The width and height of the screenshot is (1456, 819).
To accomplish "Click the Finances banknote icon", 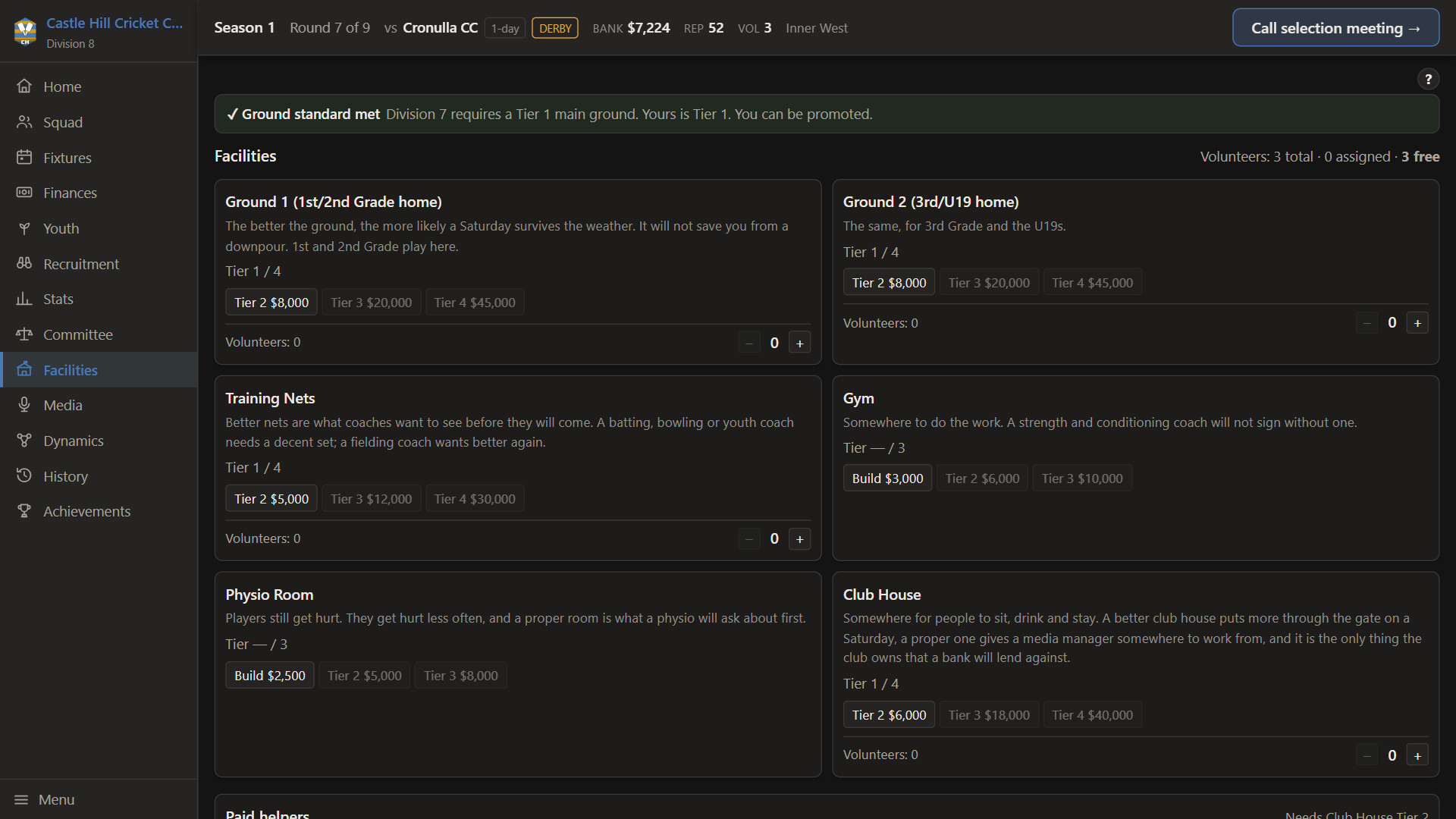I will click(24, 193).
